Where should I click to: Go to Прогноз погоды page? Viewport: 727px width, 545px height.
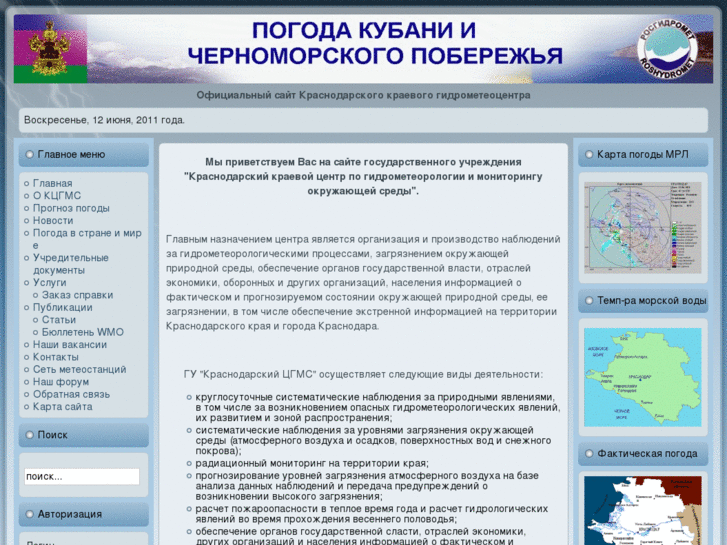pyautogui.click(x=71, y=208)
